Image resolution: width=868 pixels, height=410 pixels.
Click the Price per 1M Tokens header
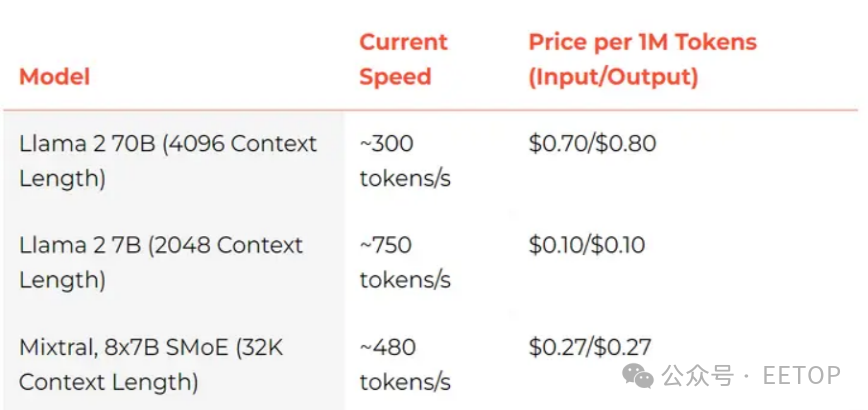tap(642, 42)
